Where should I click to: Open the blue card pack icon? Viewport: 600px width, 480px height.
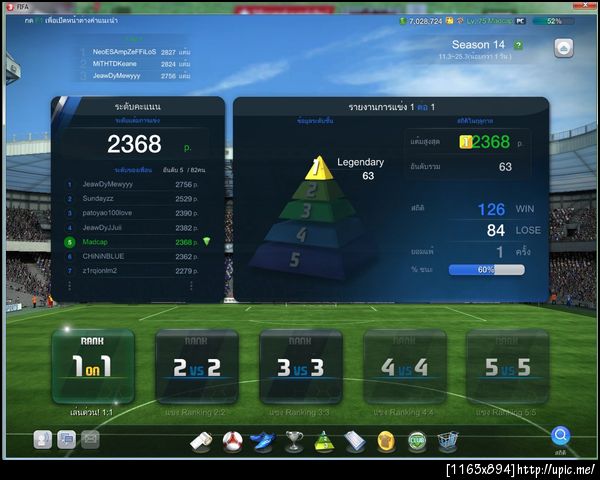pyautogui.click(x=355, y=441)
